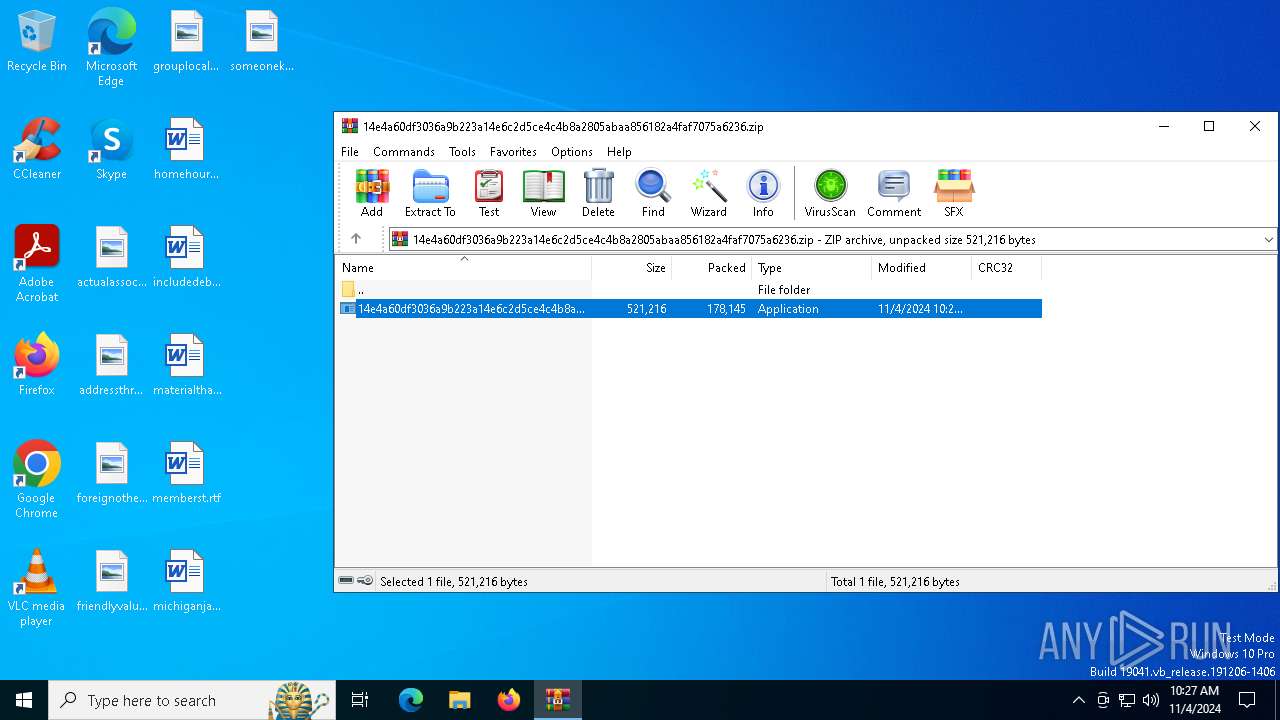Open the Commands menu
Image resolution: width=1280 pixels, height=720 pixels.
coord(404,152)
